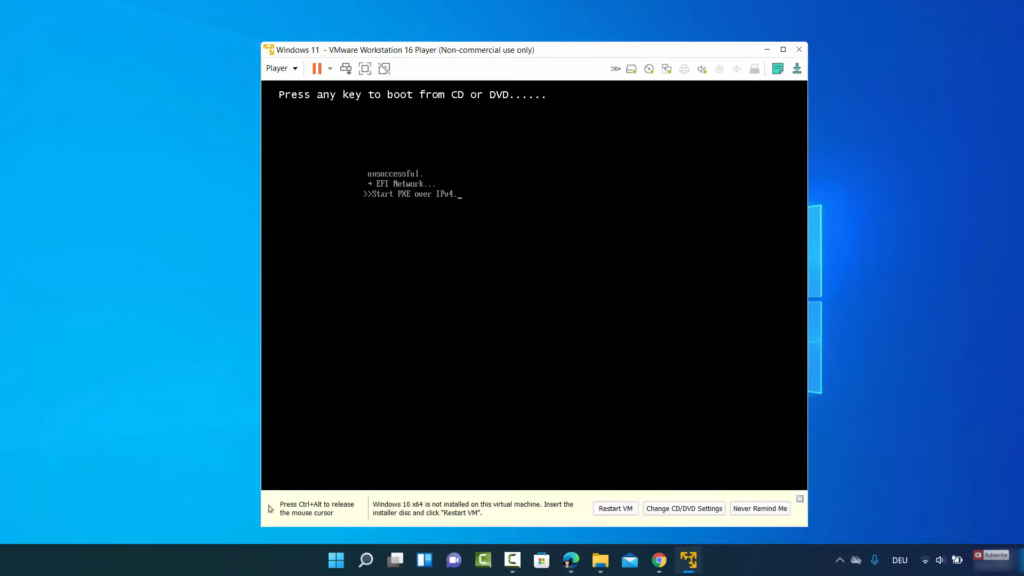Click inside the black VM console screen
The image size is (1024, 576).
[534, 320]
